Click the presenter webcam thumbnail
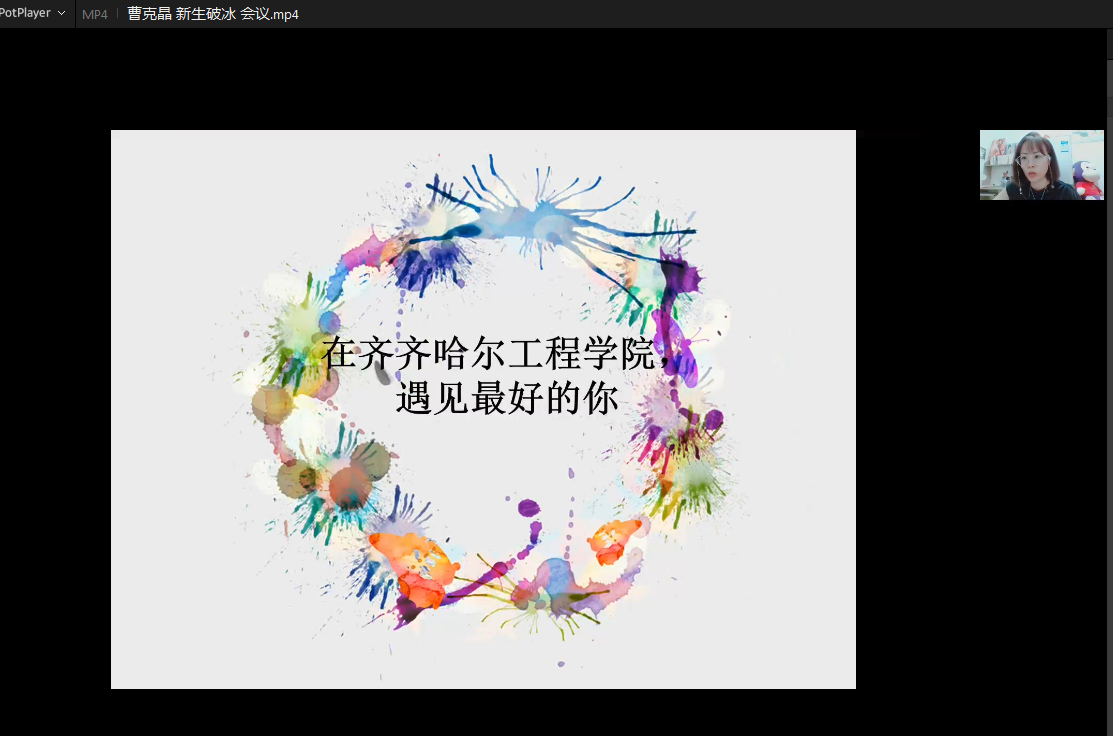Viewport: 1113px width, 736px height. tap(1041, 165)
